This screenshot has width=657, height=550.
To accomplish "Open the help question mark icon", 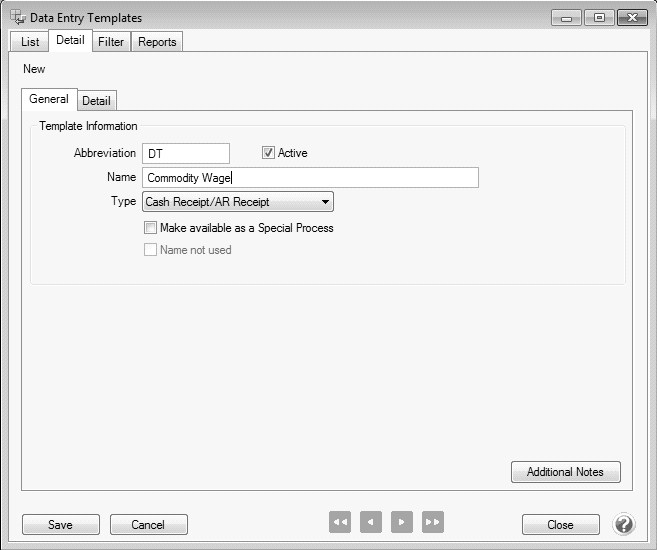I will tap(624, 524).
